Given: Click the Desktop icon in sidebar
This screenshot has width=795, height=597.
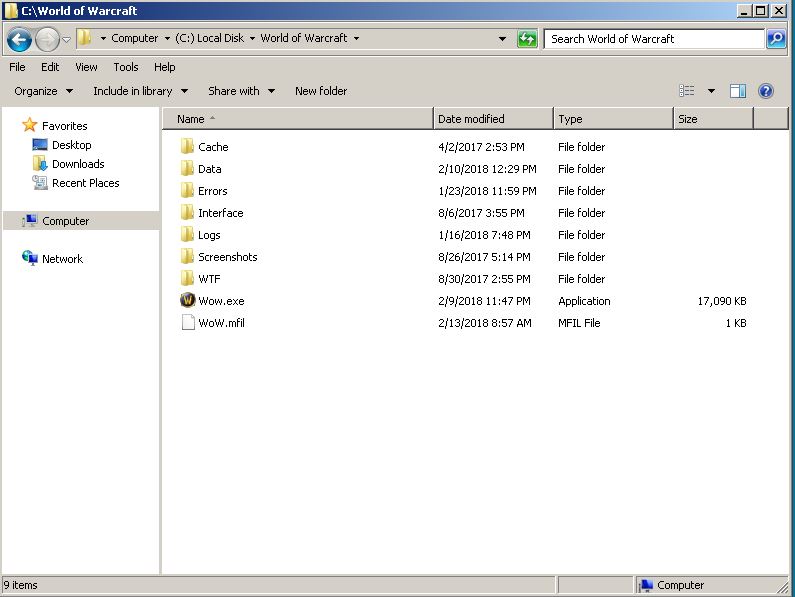Looking at the screenshot, I should click(x=40, y=145).
